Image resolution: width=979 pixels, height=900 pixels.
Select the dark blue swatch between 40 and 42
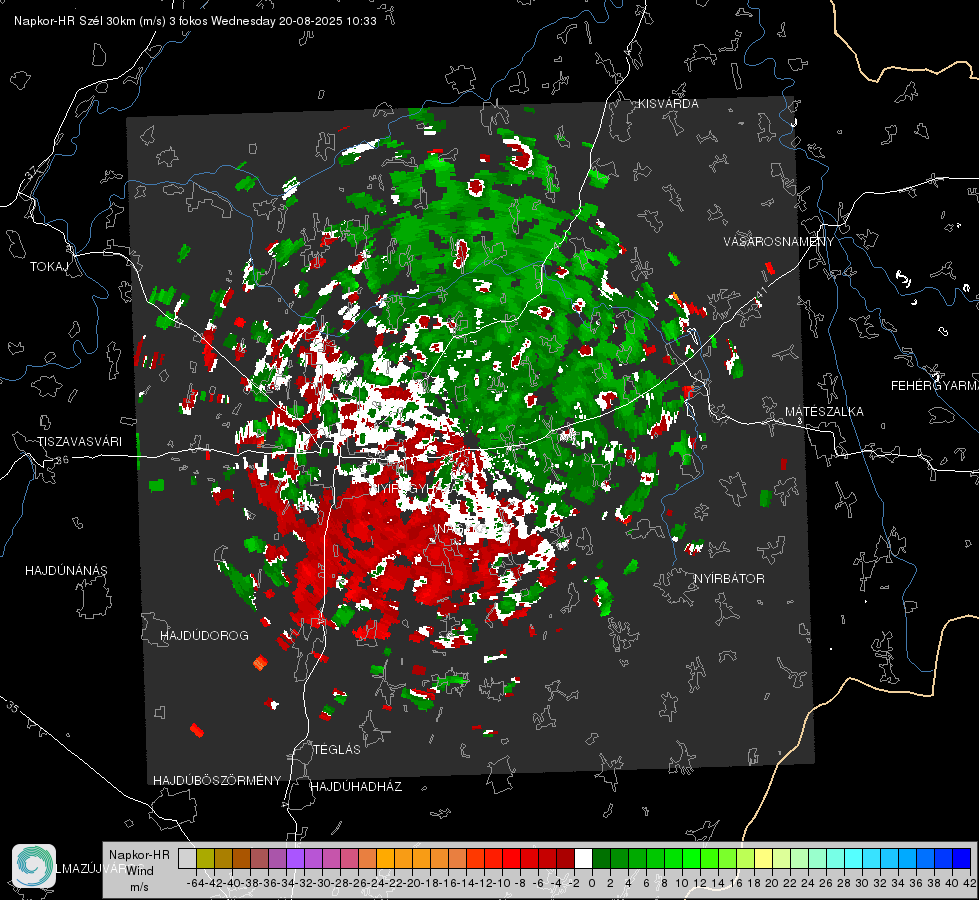[x=961, y=858]
